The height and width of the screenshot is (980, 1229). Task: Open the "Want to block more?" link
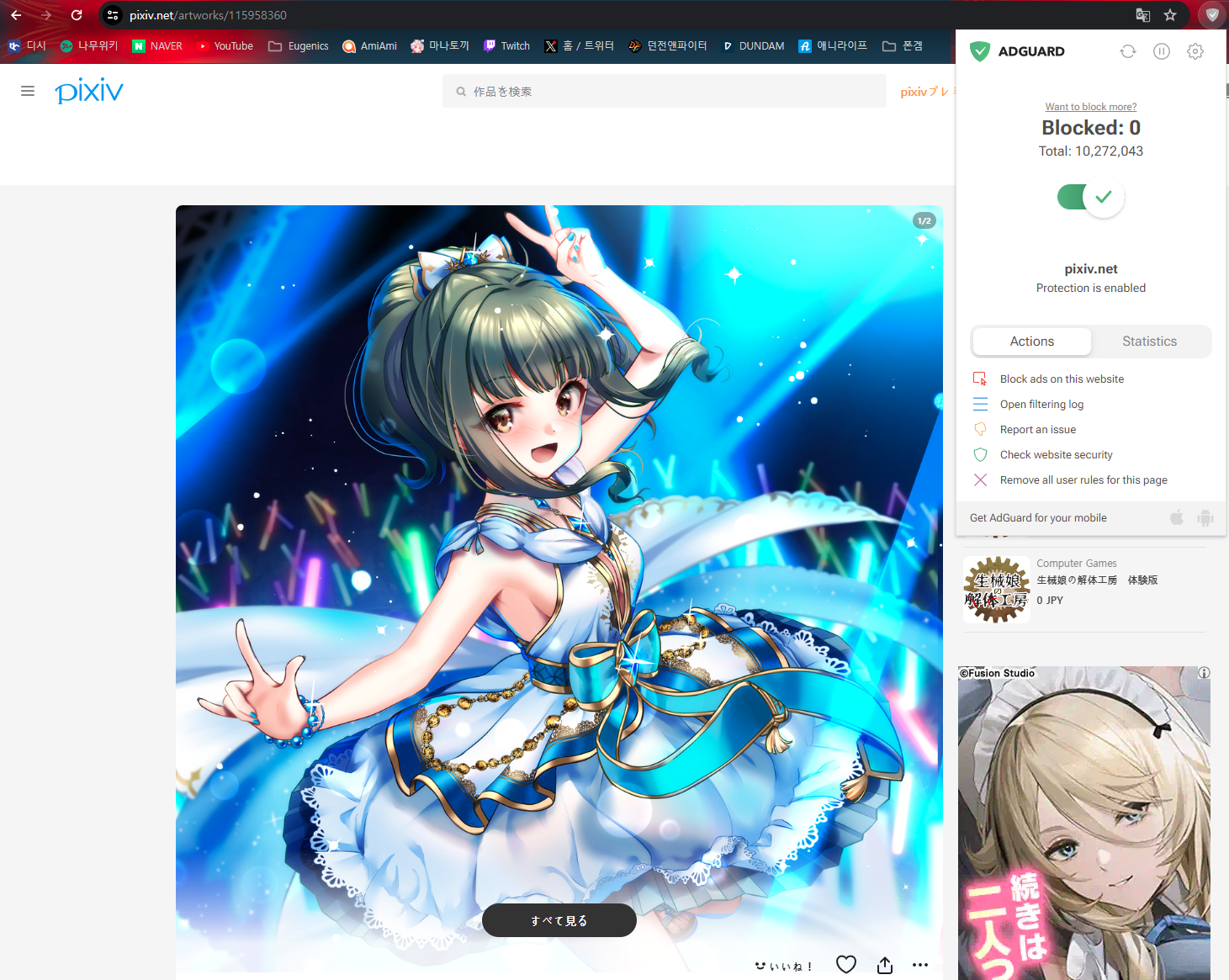point(1091,106)
